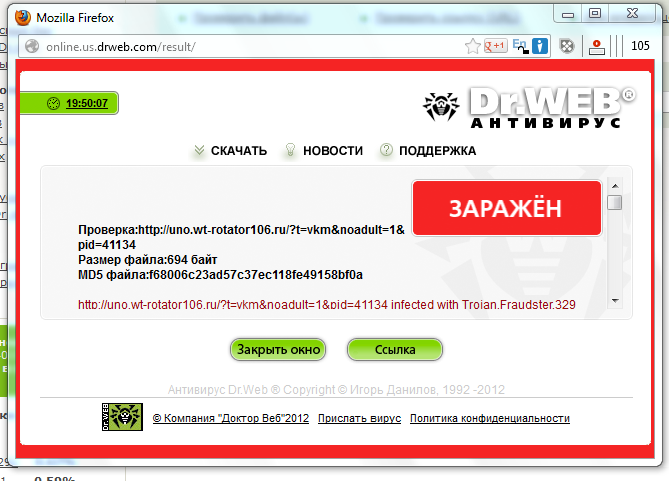Viewport: 669px width, 481px height.
Task: Click the blue info icon in address bar
Action: (x=540, y=46)
